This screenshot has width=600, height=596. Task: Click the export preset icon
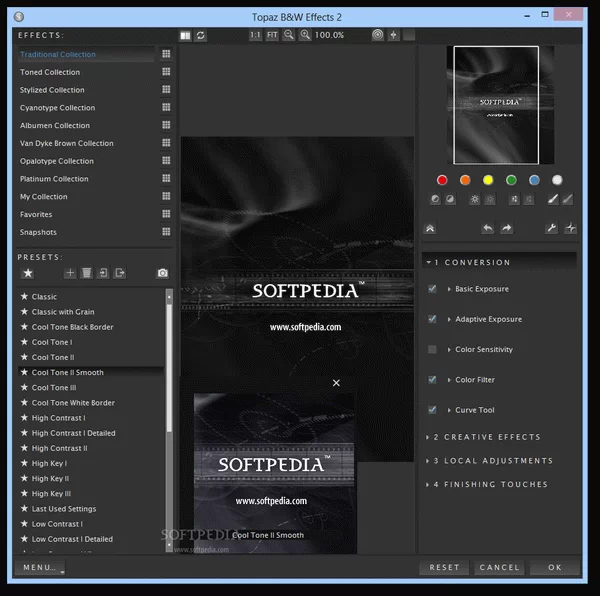point(120,273)
